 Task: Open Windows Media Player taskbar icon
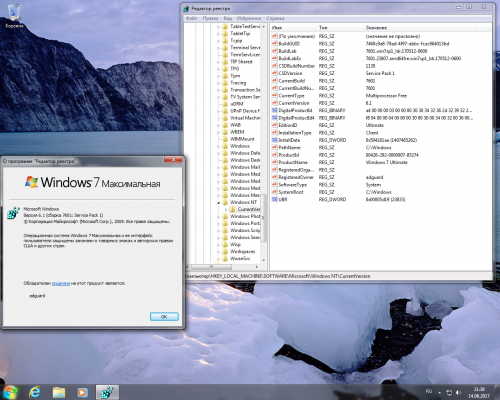pyautogui.click(x=82, y=393)
